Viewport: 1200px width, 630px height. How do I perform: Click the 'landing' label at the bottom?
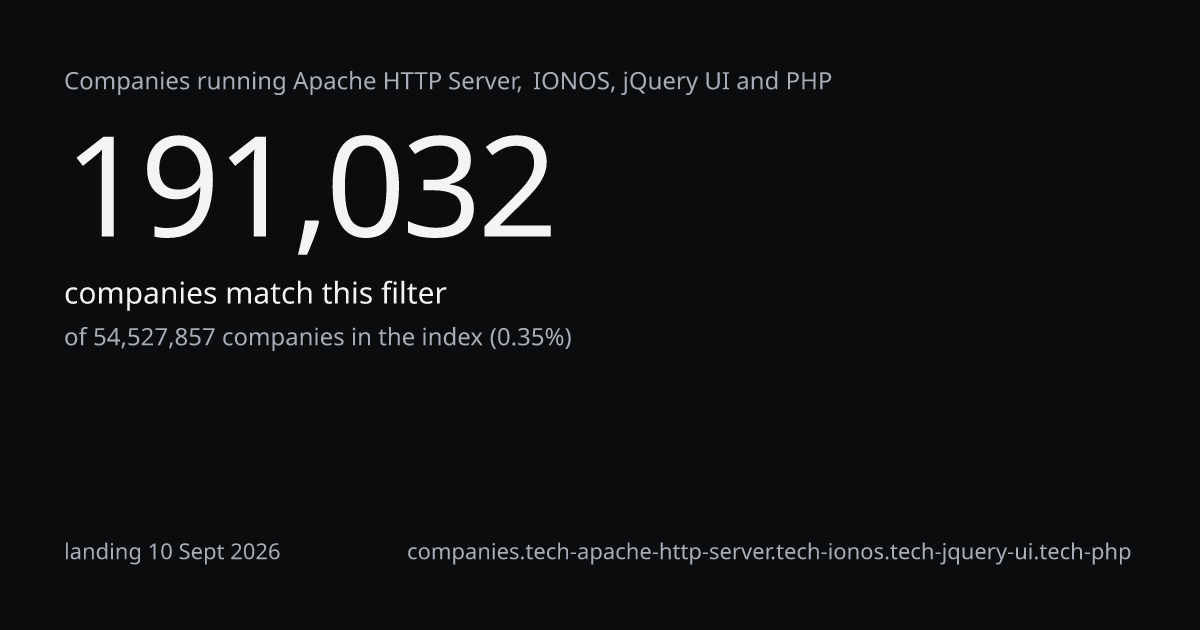tap(103, 552)
